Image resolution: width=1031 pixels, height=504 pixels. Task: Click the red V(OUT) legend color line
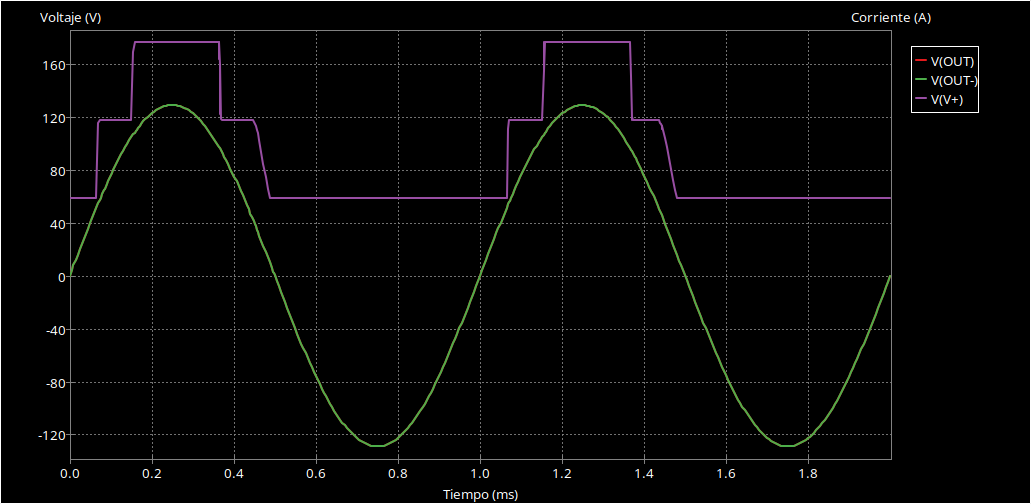(x=921, y=61)
